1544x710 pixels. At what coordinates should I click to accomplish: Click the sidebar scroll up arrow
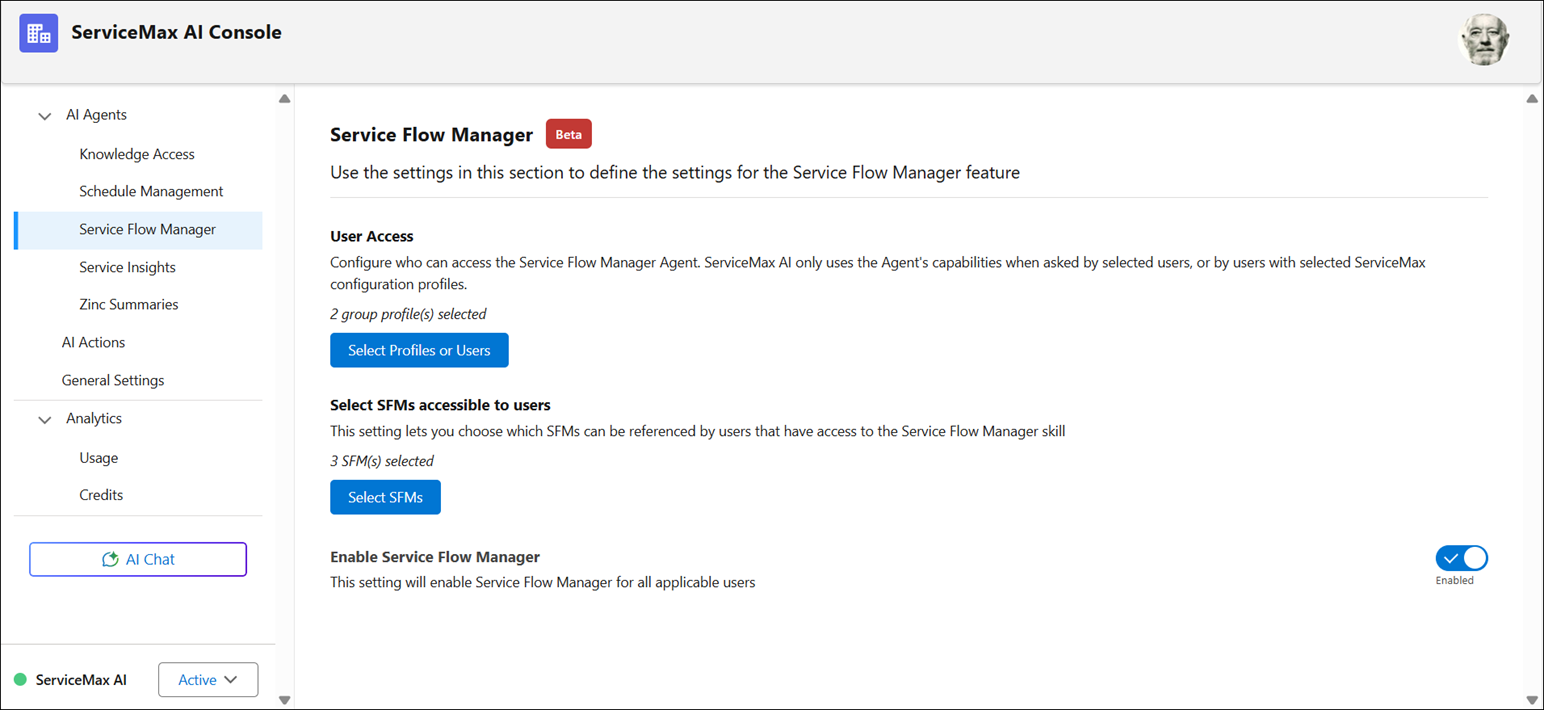pyautogui.click(x=285, y=98)
